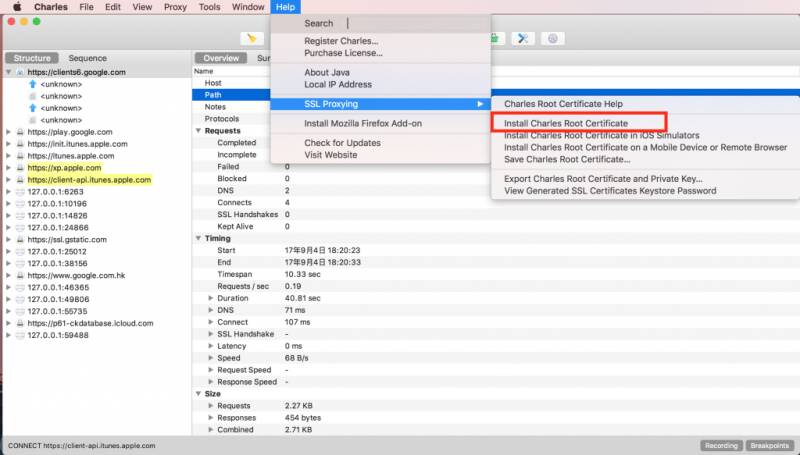The height and width of the screenshot is (455, 800).
Task: Collapse the Timing section in Overview
Action: [x=198, y=238]
